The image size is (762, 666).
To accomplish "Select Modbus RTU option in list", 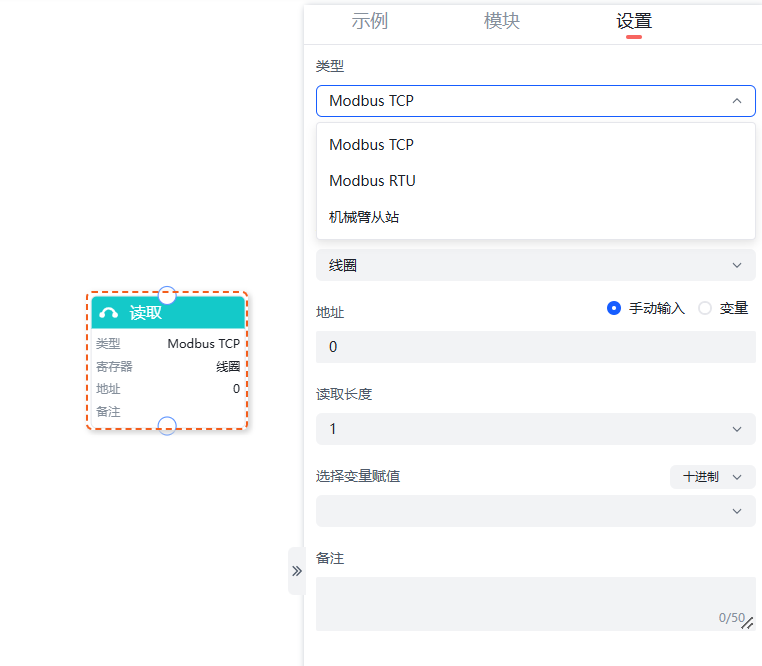I will (536, 181).
